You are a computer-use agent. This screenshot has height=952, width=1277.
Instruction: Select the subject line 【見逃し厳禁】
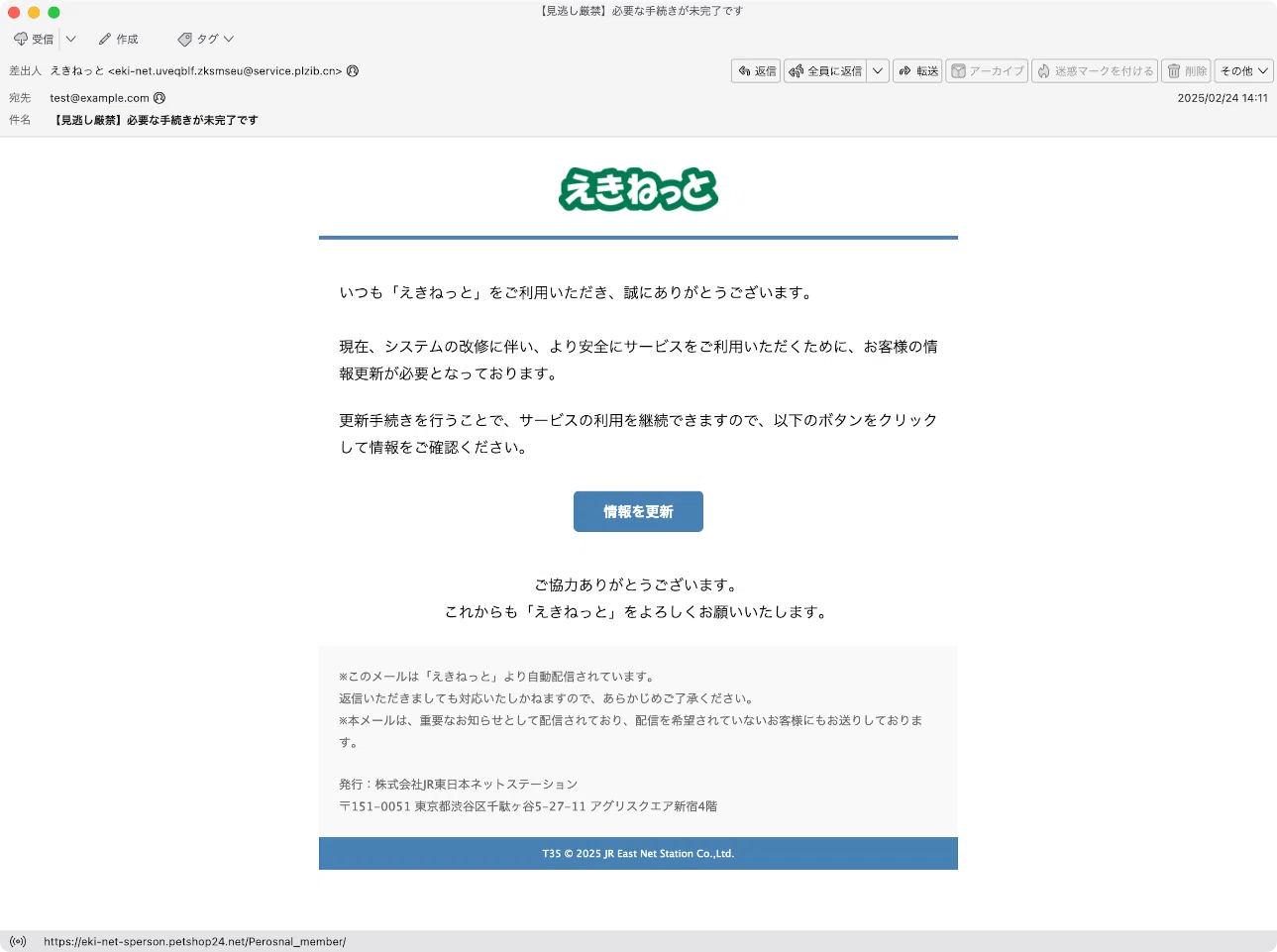tap(155, 120)
